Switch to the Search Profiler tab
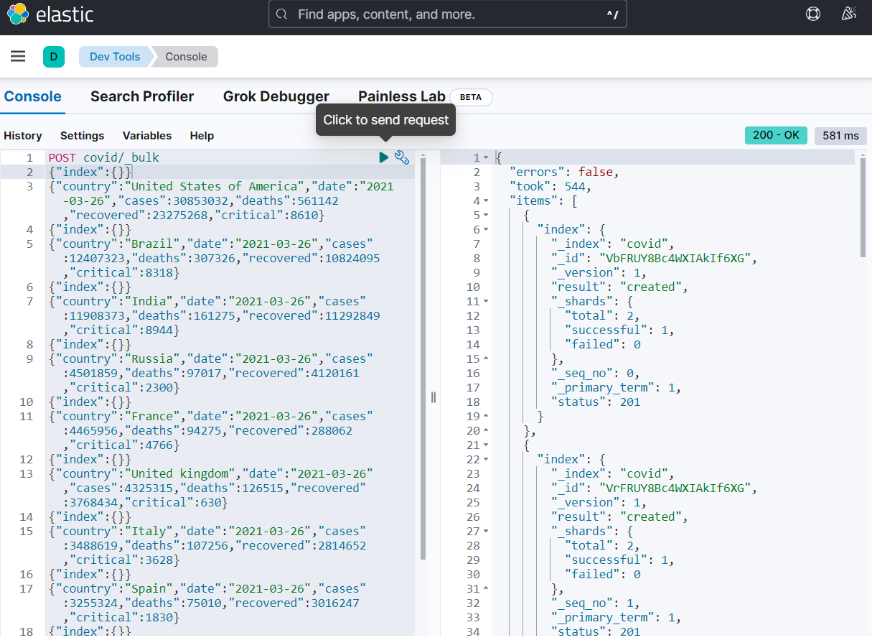 (x=142, y=97)
